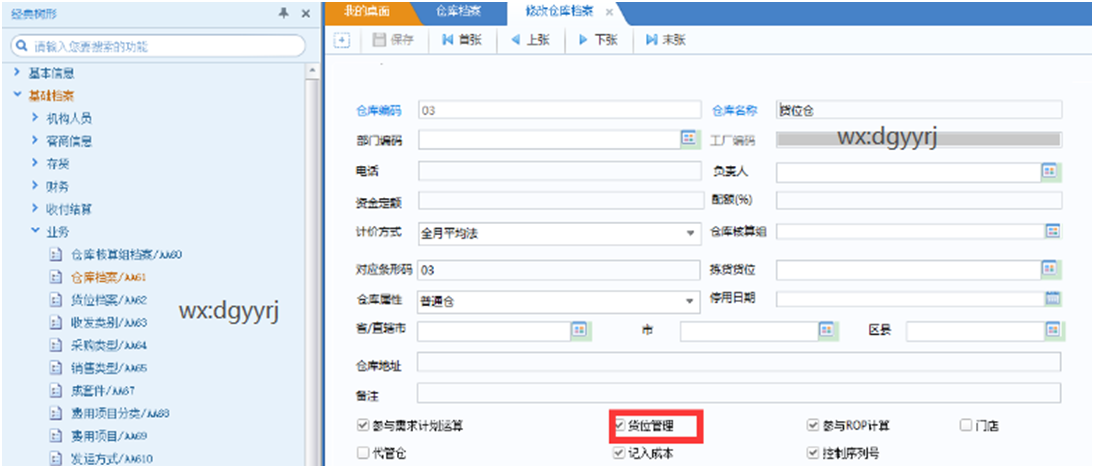Open lookup for 部门编码 field
The width and height of the screenshot is (1094, 468).
[x=689, y=139]
